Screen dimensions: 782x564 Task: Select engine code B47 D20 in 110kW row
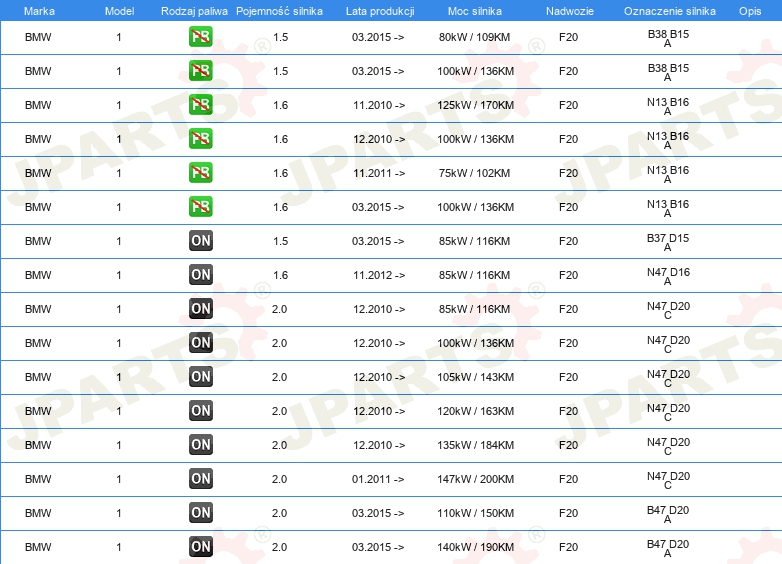pyautogui.click(x=668, y=514)
